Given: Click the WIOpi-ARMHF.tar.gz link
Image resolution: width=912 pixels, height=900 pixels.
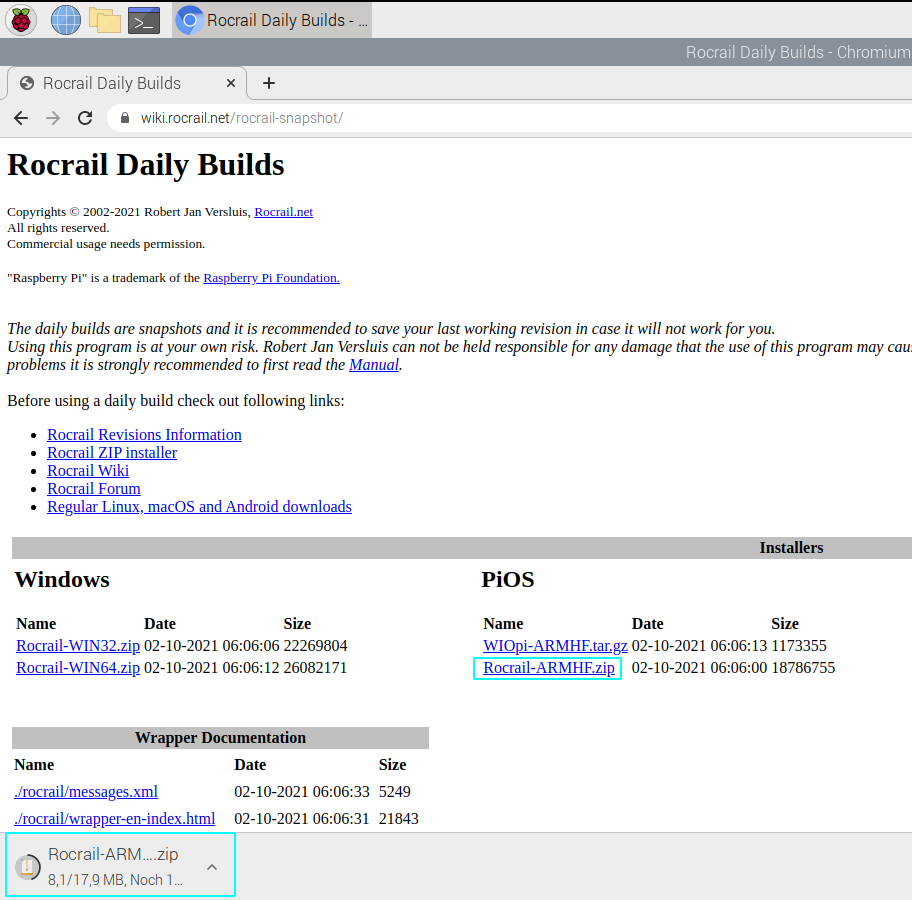Looking at the screenshot, I should (555, 646).
